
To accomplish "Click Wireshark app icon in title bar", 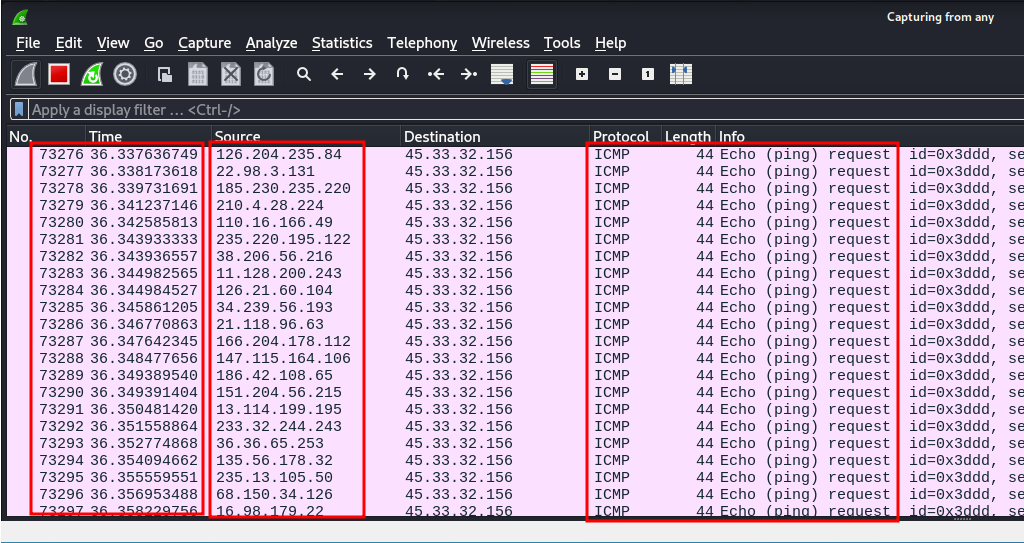I will (x=20, y=17).
